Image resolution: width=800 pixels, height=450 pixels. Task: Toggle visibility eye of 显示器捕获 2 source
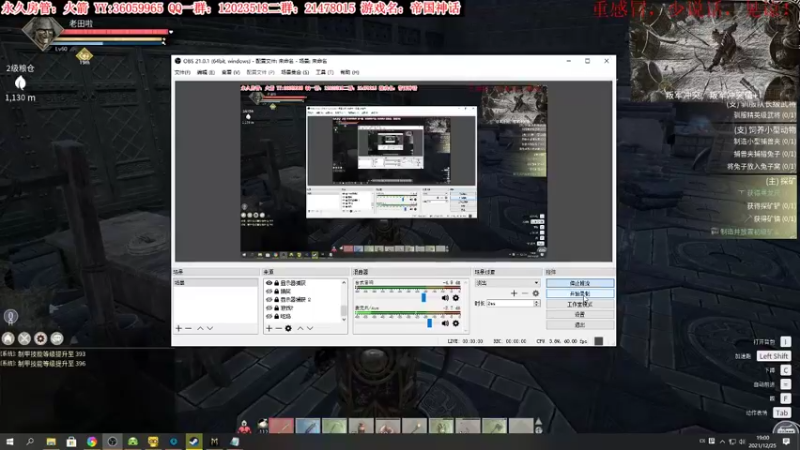pos(269,299)
